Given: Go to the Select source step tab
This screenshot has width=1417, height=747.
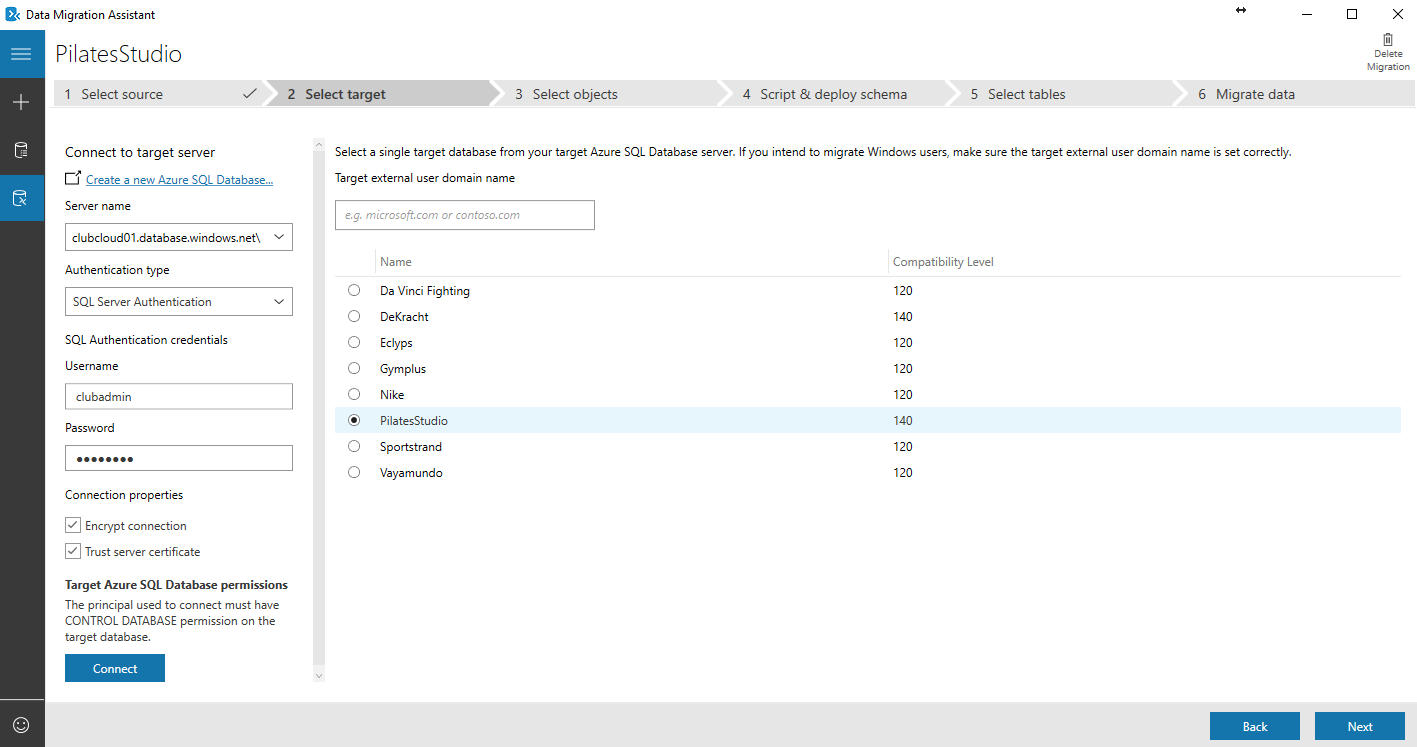Looking at the screenshot, I should click(x=155, y=94).
